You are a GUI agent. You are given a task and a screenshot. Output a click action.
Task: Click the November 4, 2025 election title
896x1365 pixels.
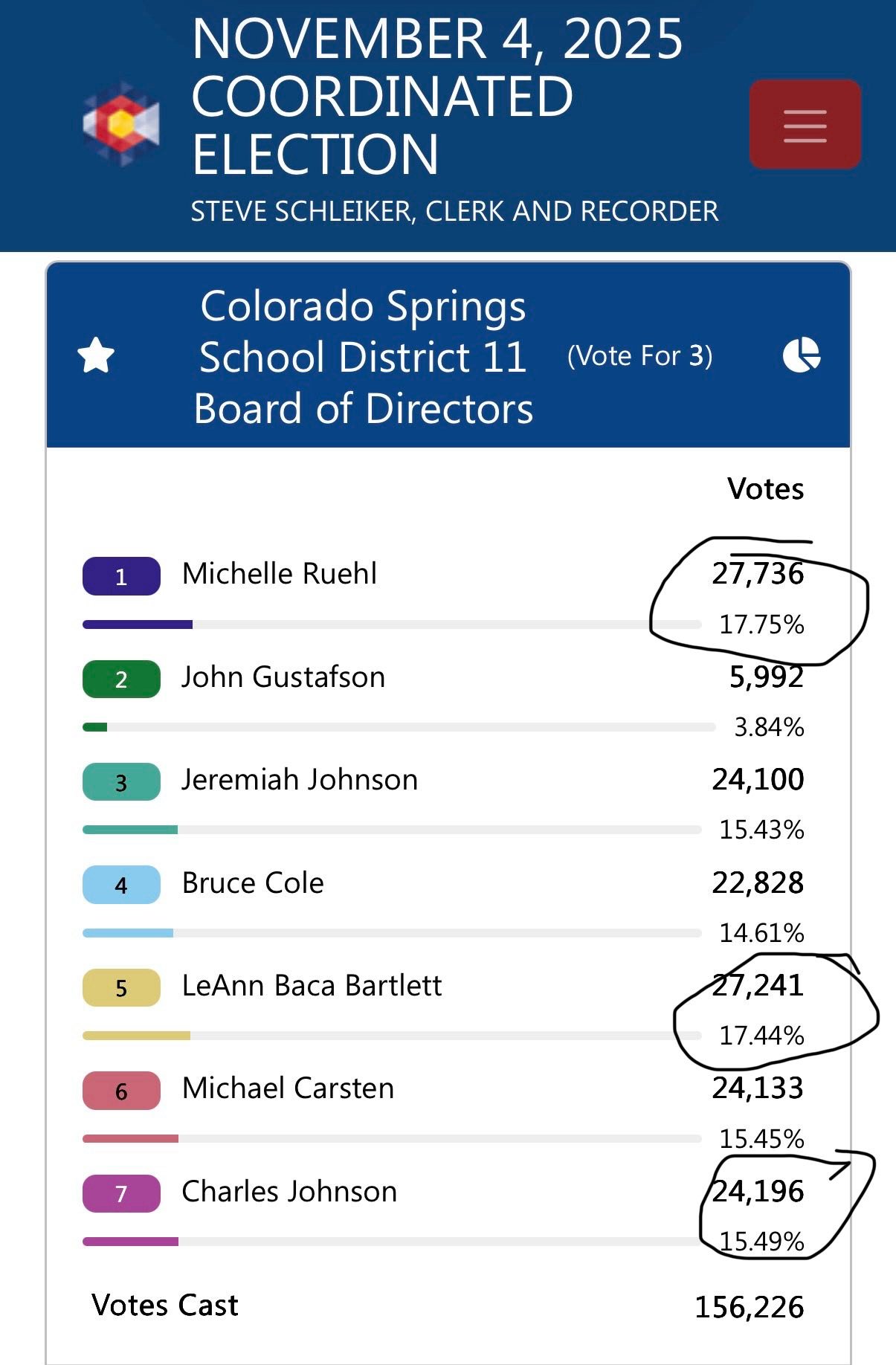(x=437, y=96)
